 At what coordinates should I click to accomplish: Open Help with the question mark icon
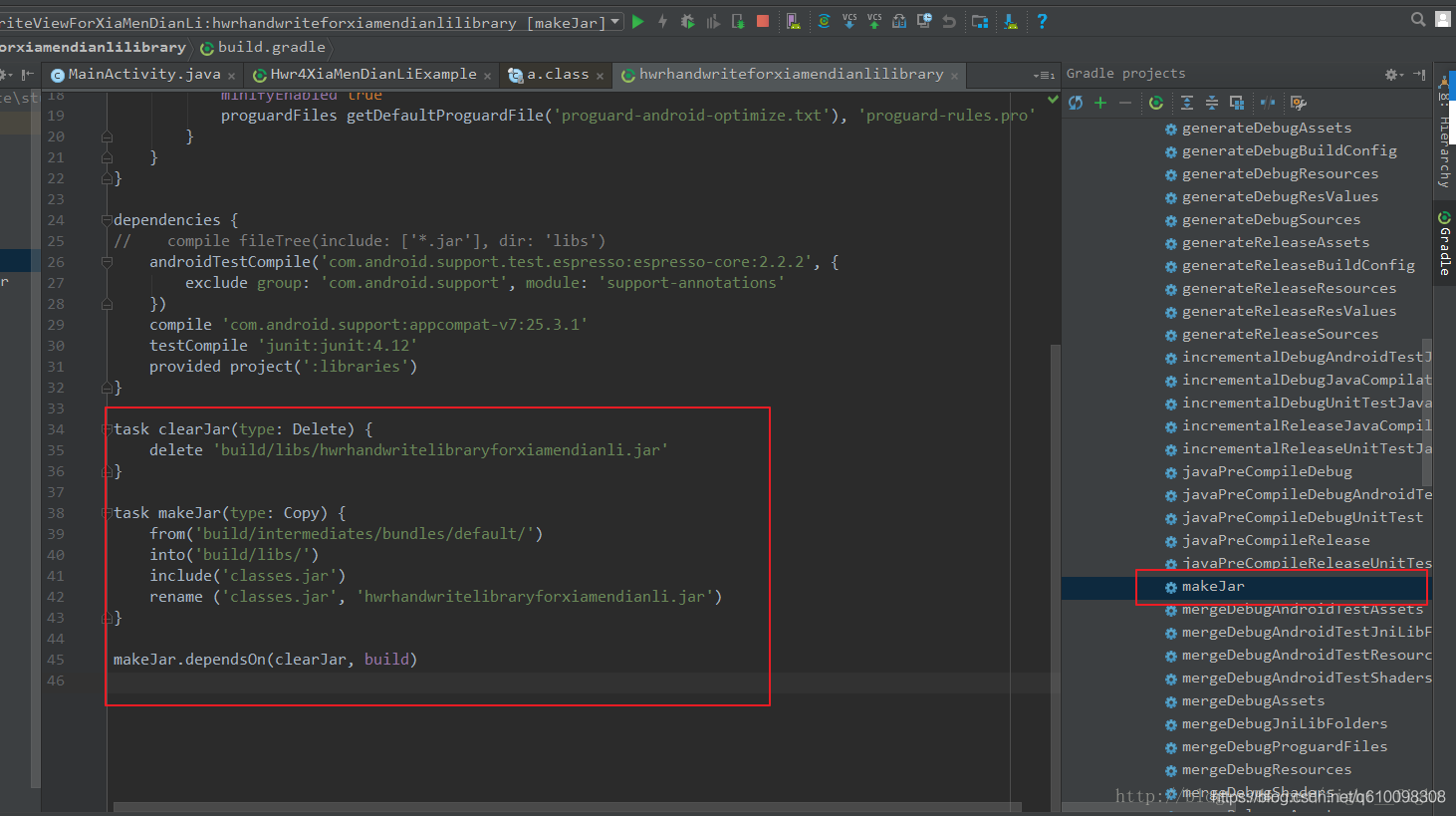tap(1042, 21)
